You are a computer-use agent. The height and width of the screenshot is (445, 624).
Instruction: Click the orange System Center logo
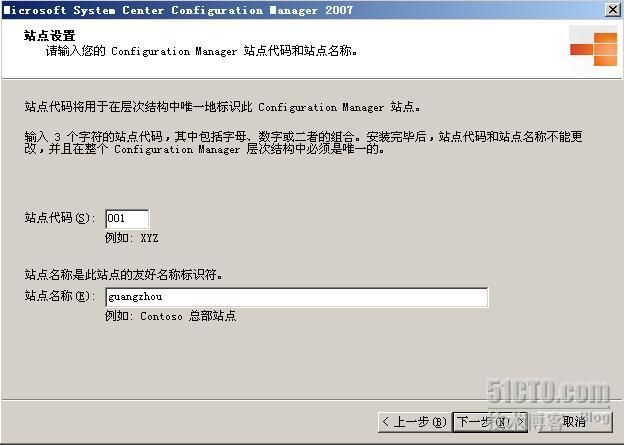(594, 49)
